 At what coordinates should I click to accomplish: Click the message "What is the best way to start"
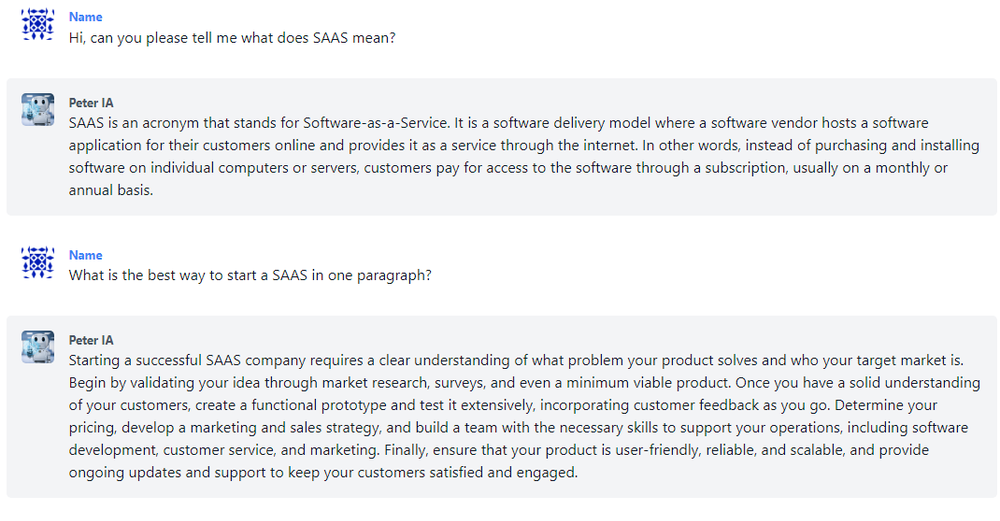click(x=250, y=275)
